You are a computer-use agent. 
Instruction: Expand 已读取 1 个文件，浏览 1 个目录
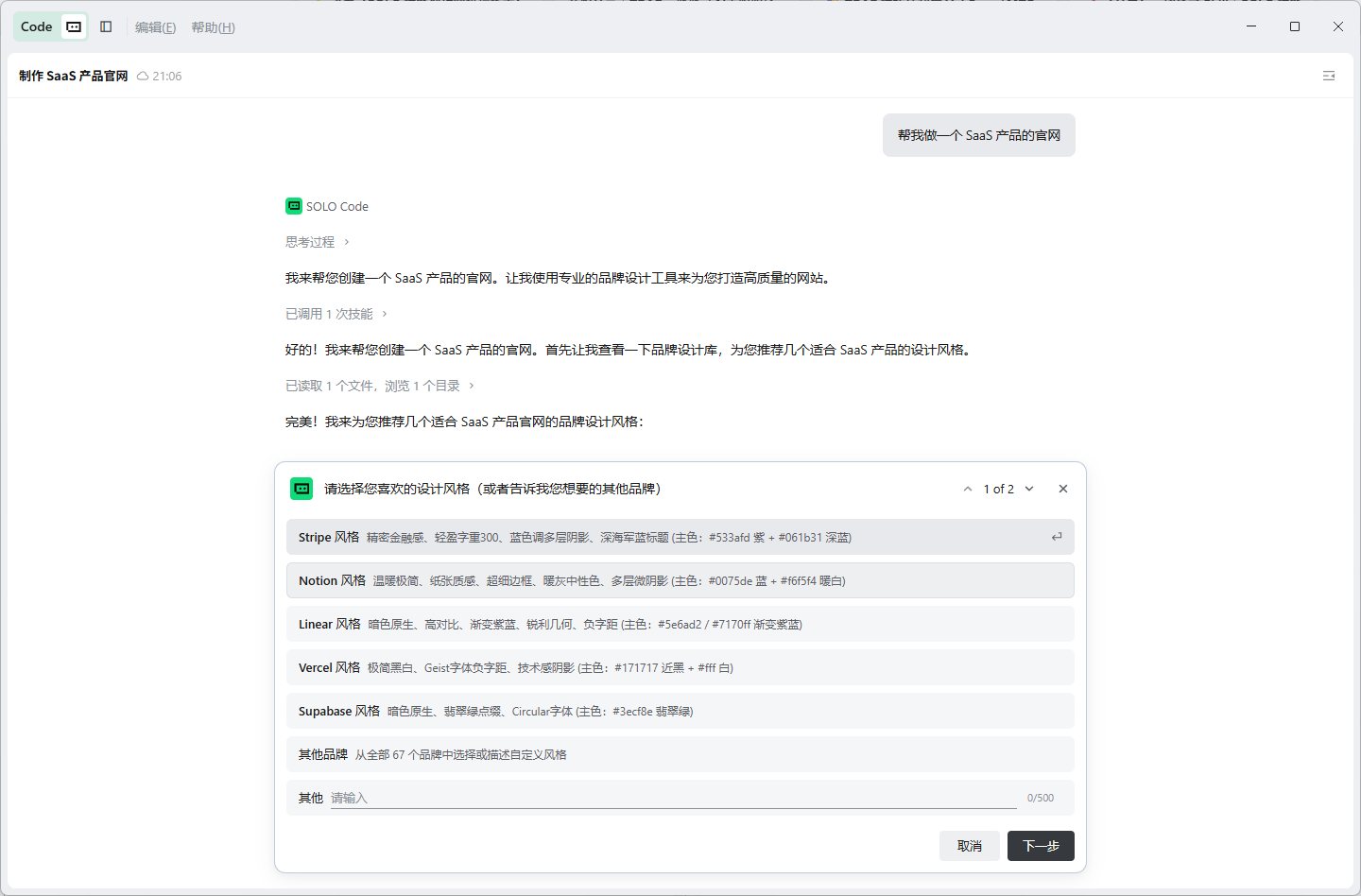380,386
